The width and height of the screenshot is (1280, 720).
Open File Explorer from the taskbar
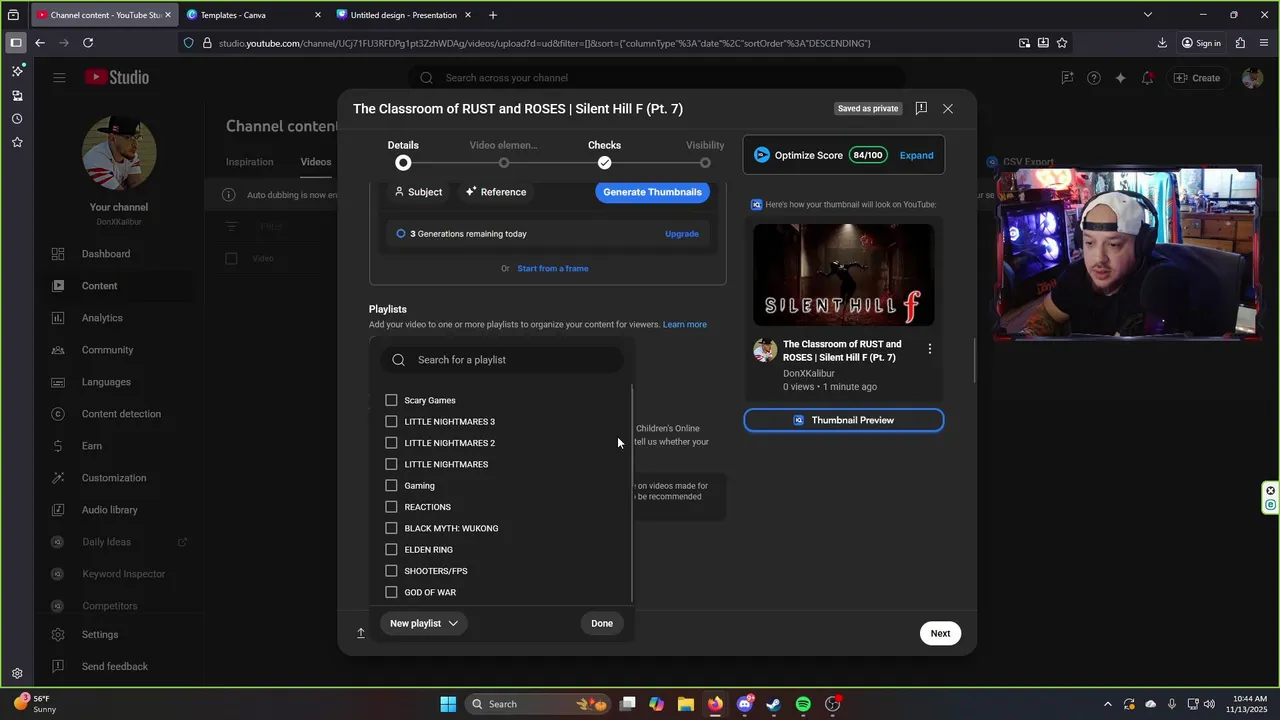[685, 704]
